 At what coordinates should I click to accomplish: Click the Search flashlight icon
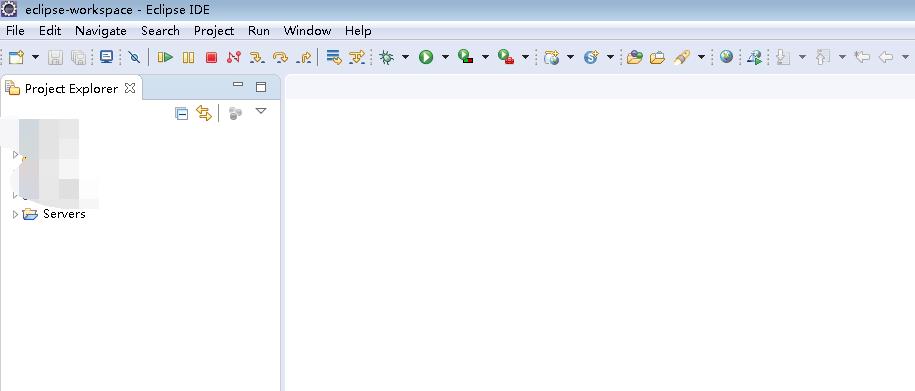pyautogui.click(x=682, y=57)
